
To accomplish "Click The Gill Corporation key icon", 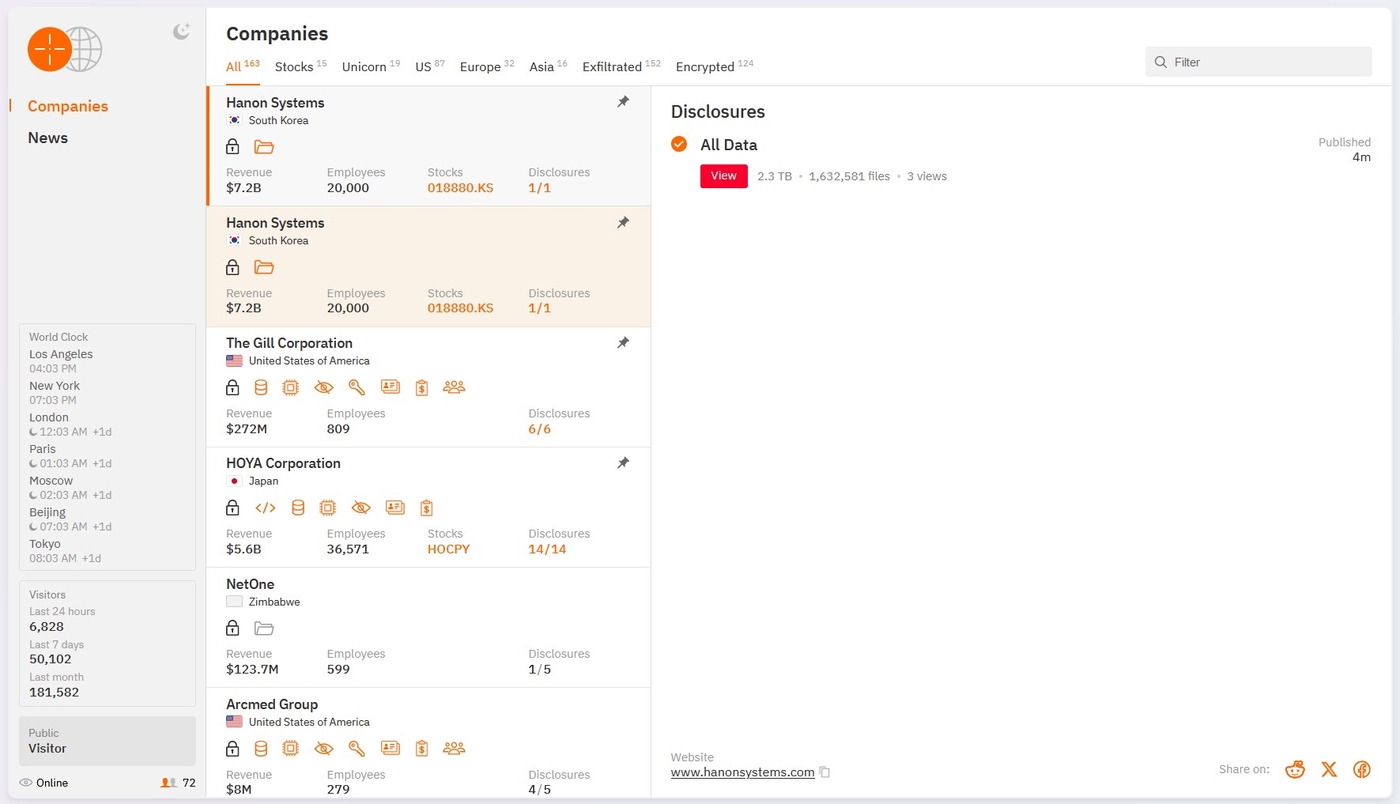I will click(356, 387).
